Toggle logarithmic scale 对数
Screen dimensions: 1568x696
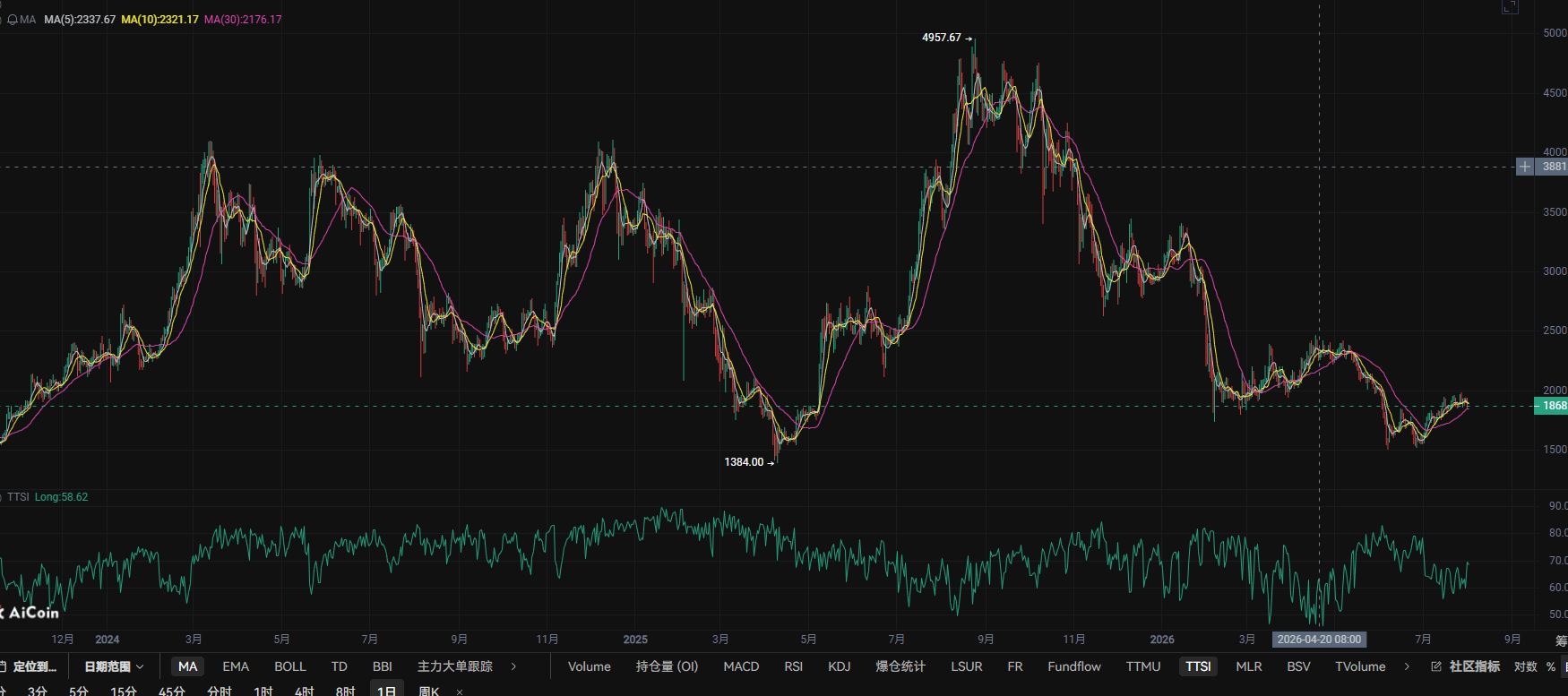coord(1526,666)
